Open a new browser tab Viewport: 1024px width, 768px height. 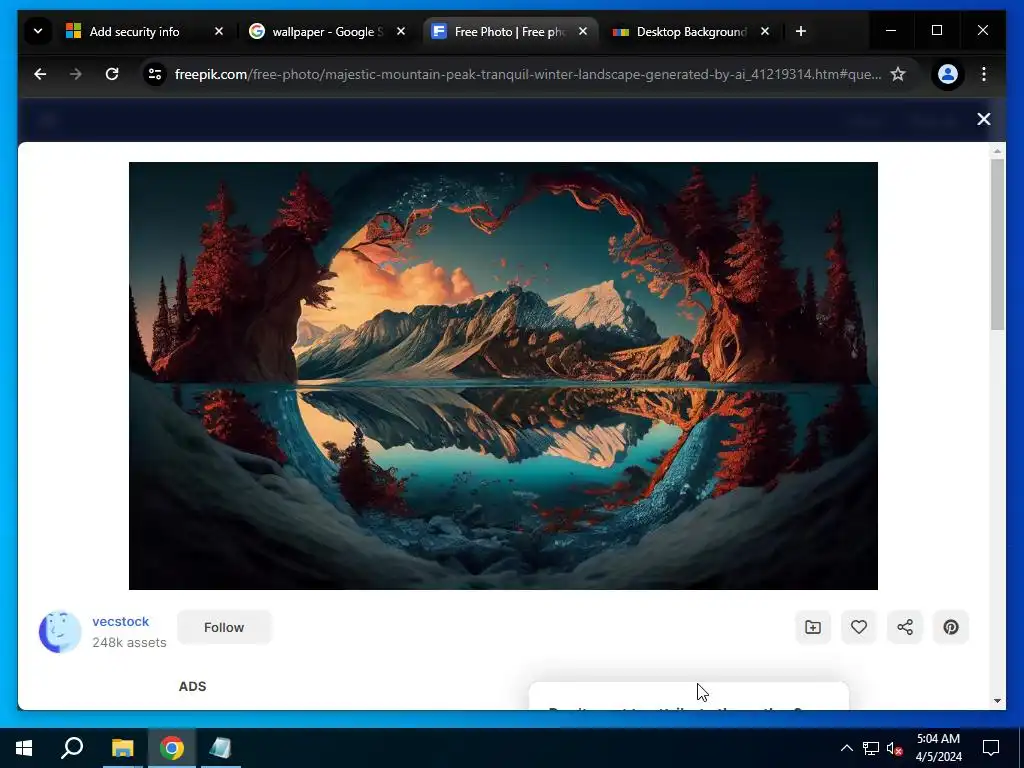pyautogui.click(x=801, y=31)
